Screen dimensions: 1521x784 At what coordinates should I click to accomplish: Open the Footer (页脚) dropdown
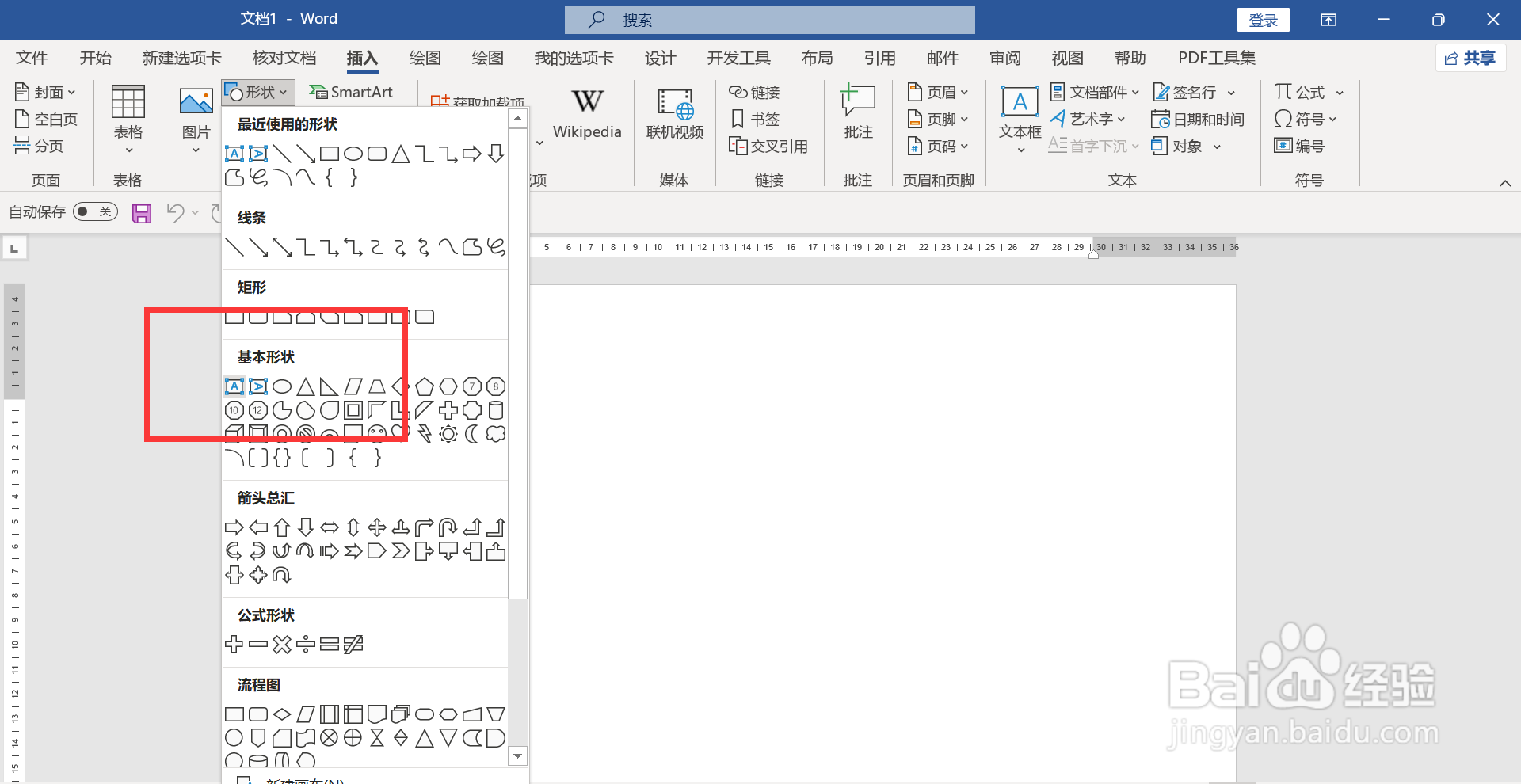(x=938, y=120)
